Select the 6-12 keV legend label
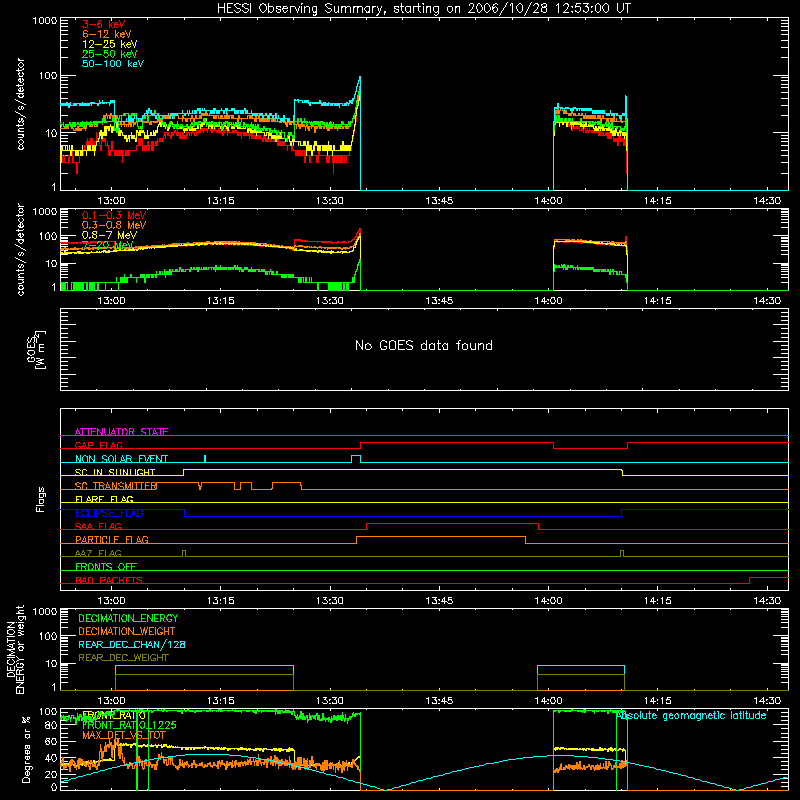Viewport: 800px width, 800px height. click(107, 34)
